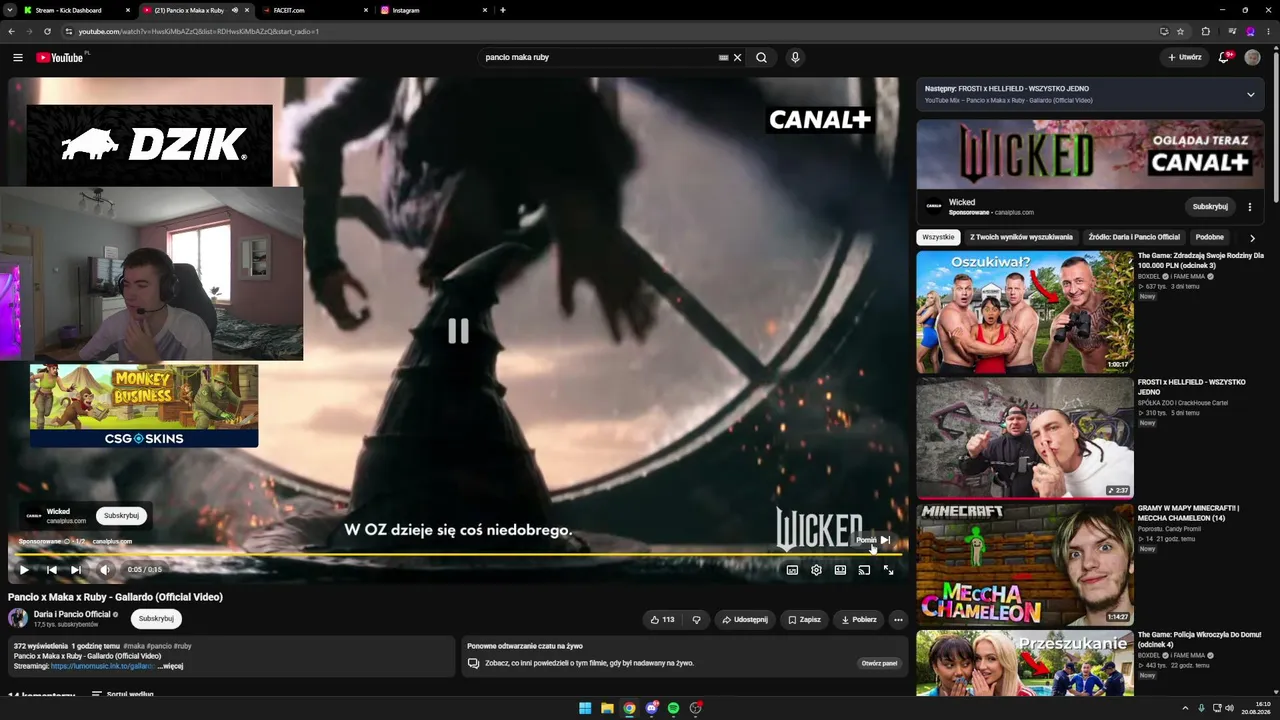Go back with the browser back arrow
This screenshot has height=720, width=1280.
11,31
